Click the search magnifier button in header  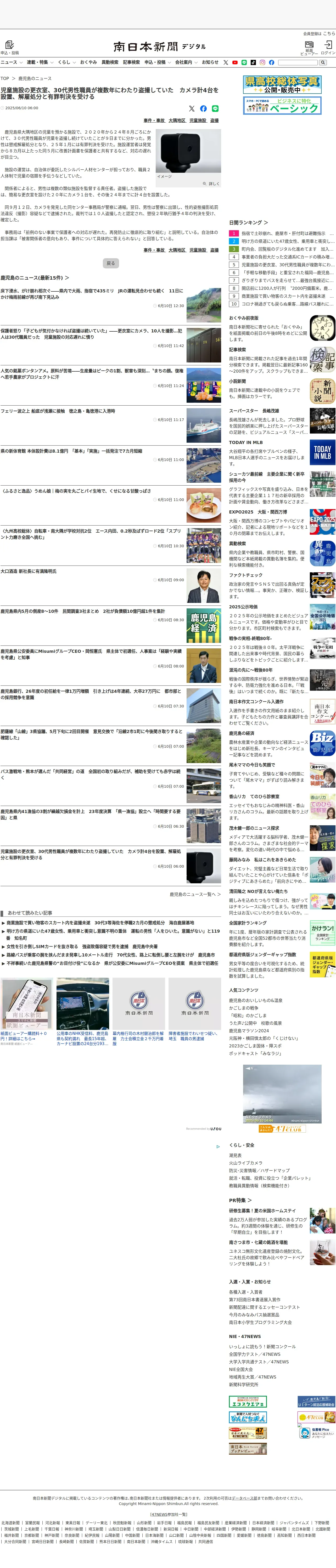pyautogui.click(x=323, y=62)
